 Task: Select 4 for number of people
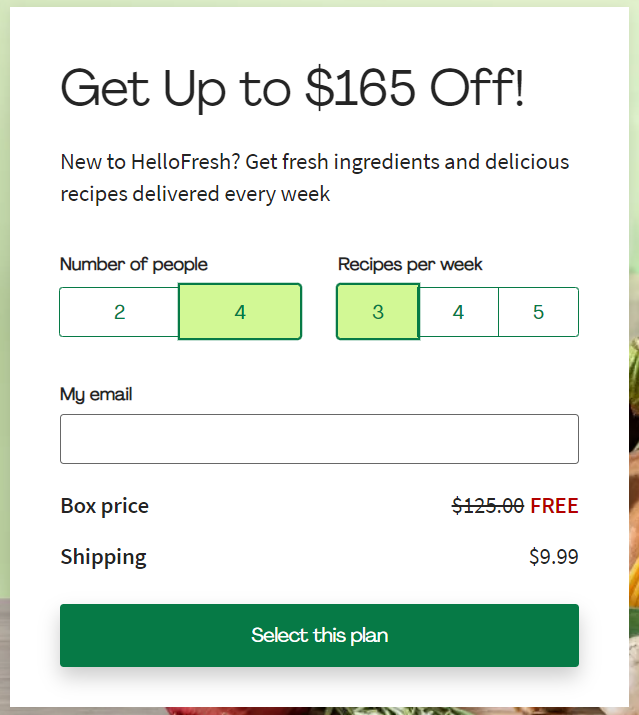click(240, 312)
